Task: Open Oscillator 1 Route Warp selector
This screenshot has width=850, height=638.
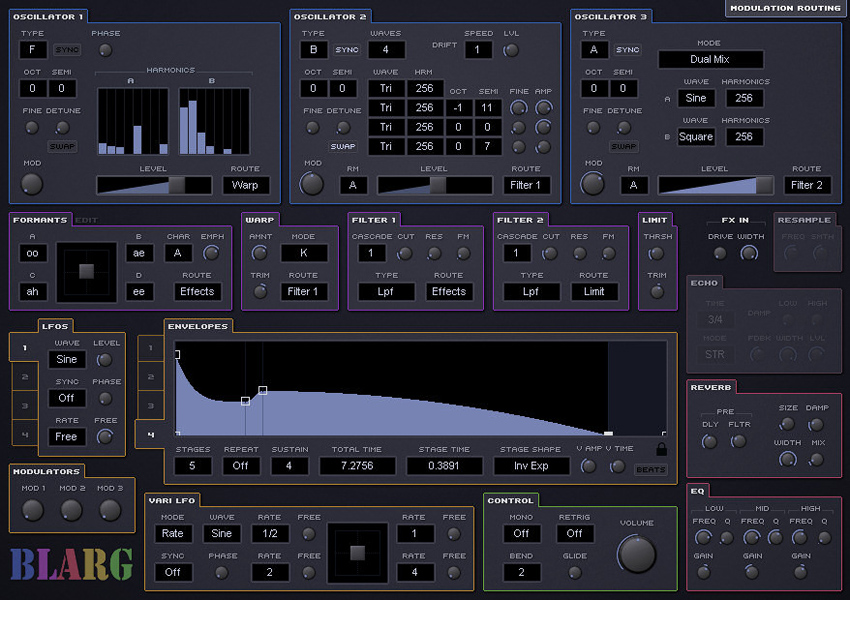Action: coord(246,185)
